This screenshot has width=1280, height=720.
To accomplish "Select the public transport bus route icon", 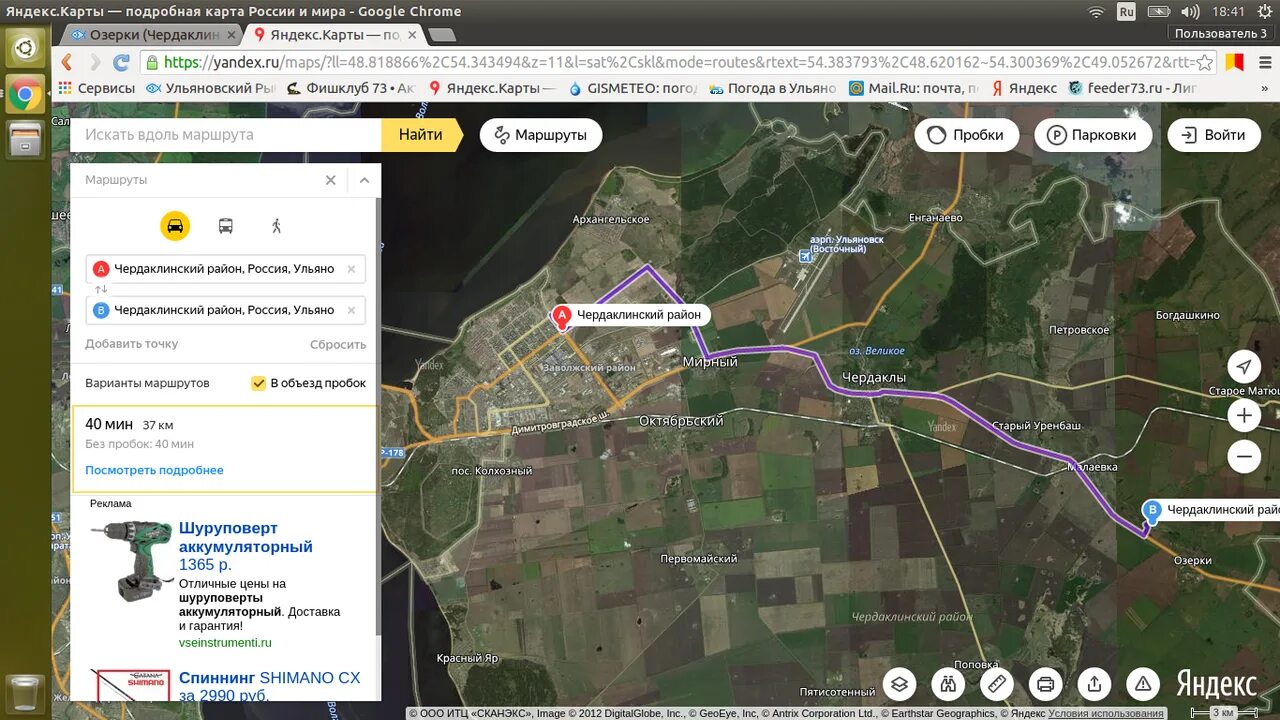I will click(x=226, y=226).
